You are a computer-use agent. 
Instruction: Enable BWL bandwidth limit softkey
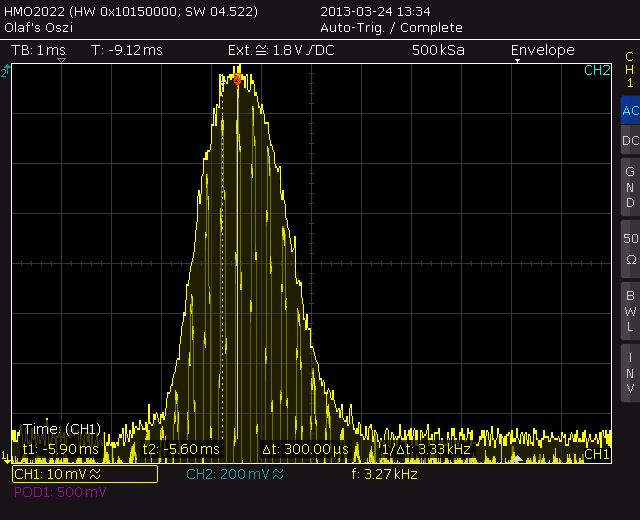pyautogui.click(x=629, y=310)
